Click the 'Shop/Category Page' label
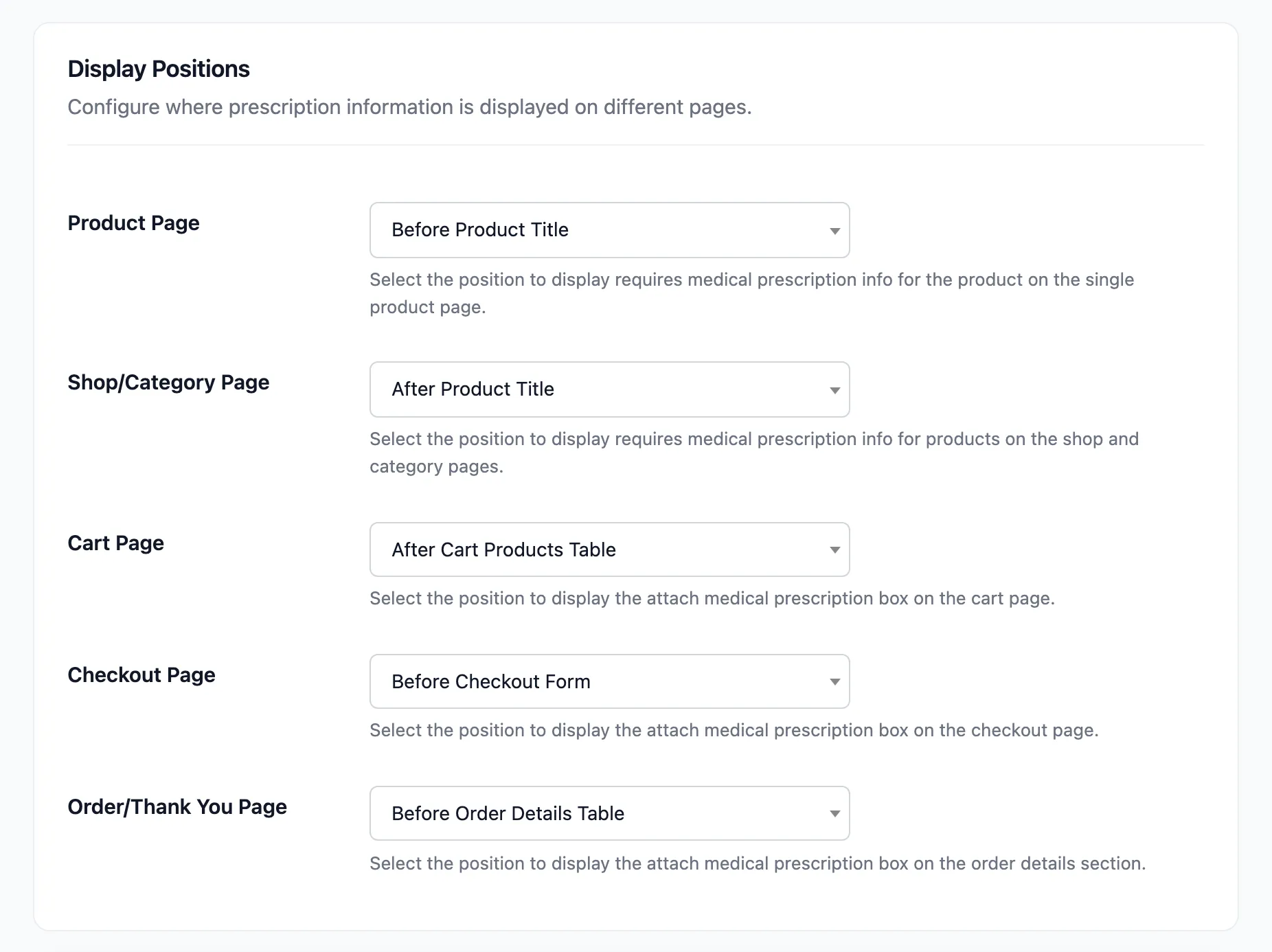The height and width of the screenshot is (952, 1272). [168, 383]
